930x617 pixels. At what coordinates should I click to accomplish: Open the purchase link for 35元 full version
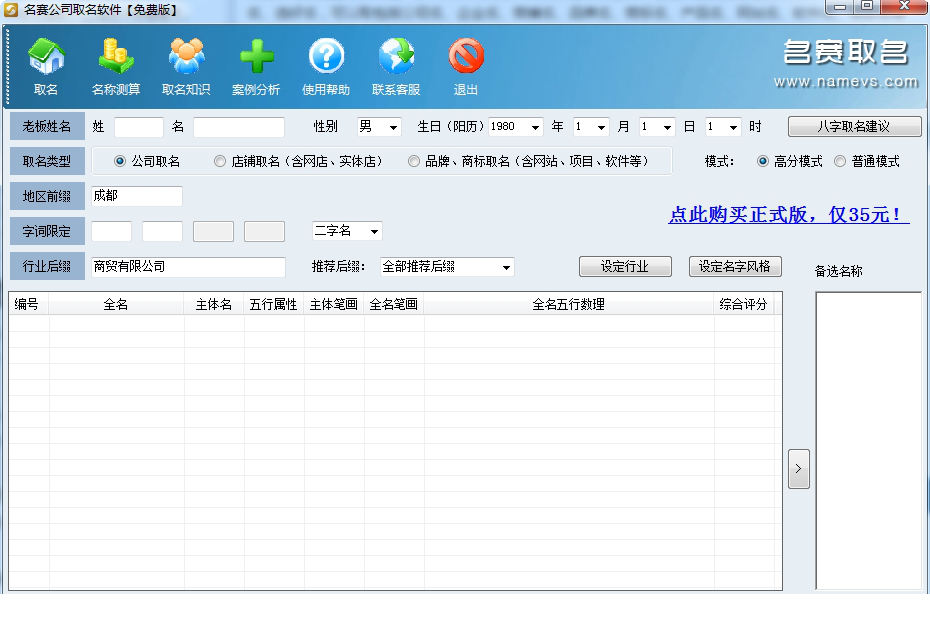786,216
